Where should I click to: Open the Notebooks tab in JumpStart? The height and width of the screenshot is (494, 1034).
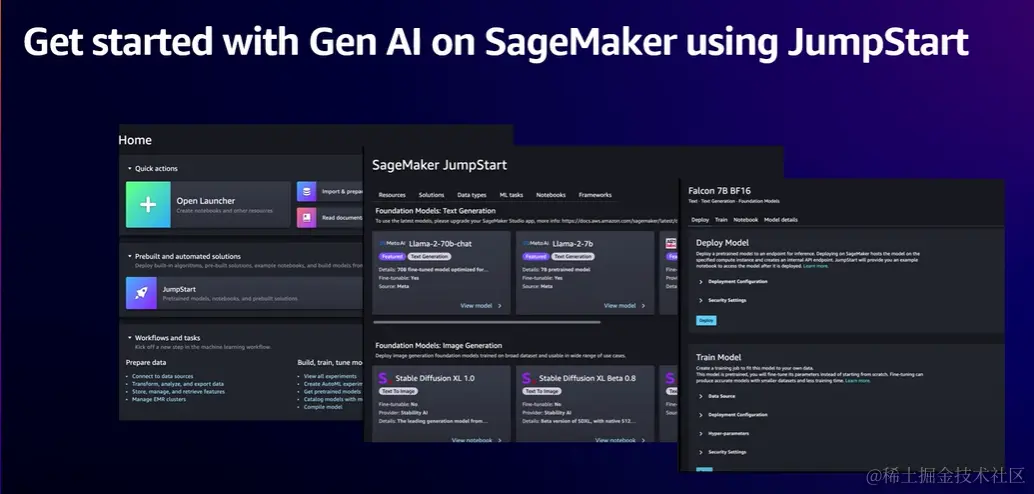(551, 195)
